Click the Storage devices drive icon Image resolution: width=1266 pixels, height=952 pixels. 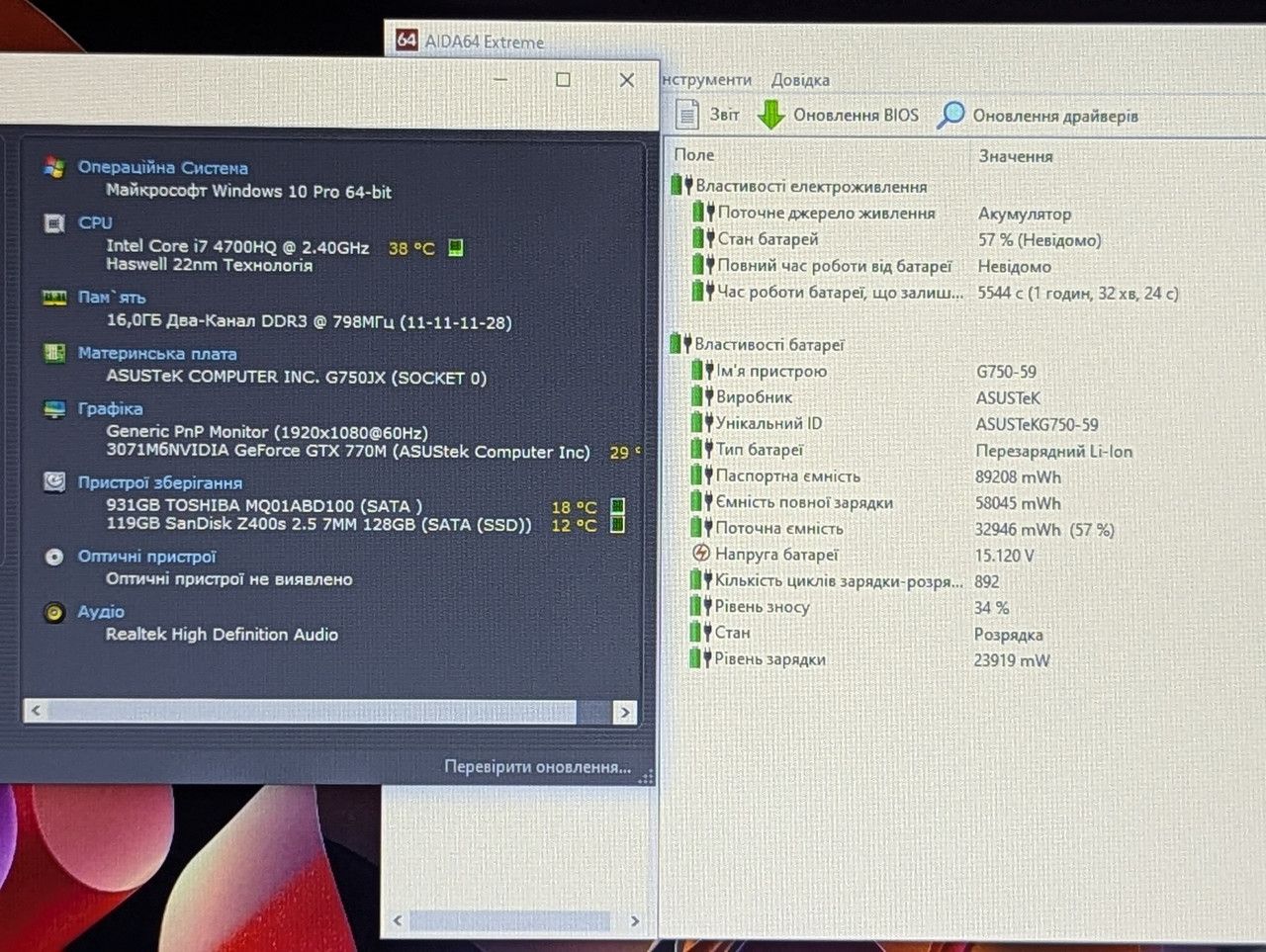[x=54, y=482]
